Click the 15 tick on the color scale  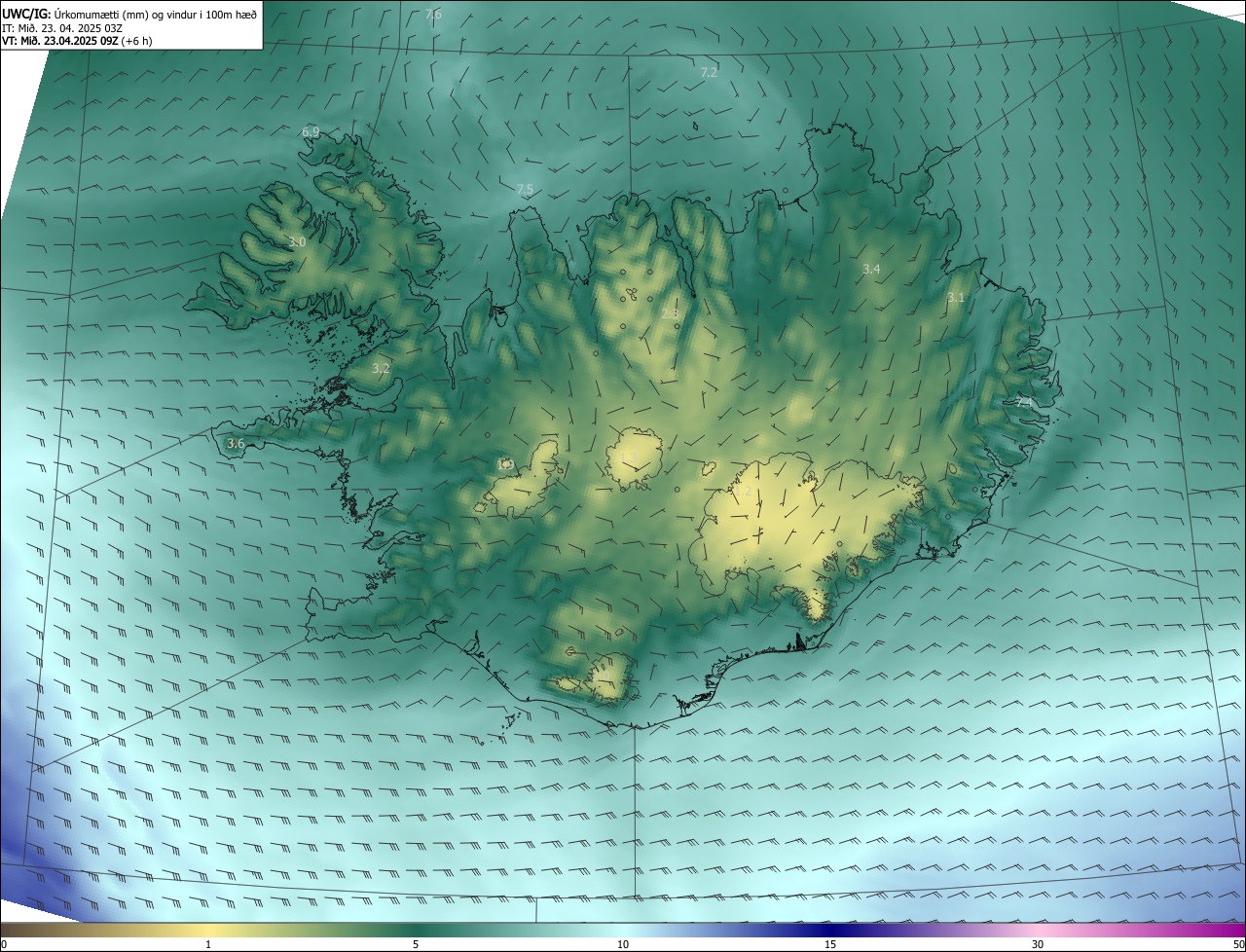pos(830,945)
